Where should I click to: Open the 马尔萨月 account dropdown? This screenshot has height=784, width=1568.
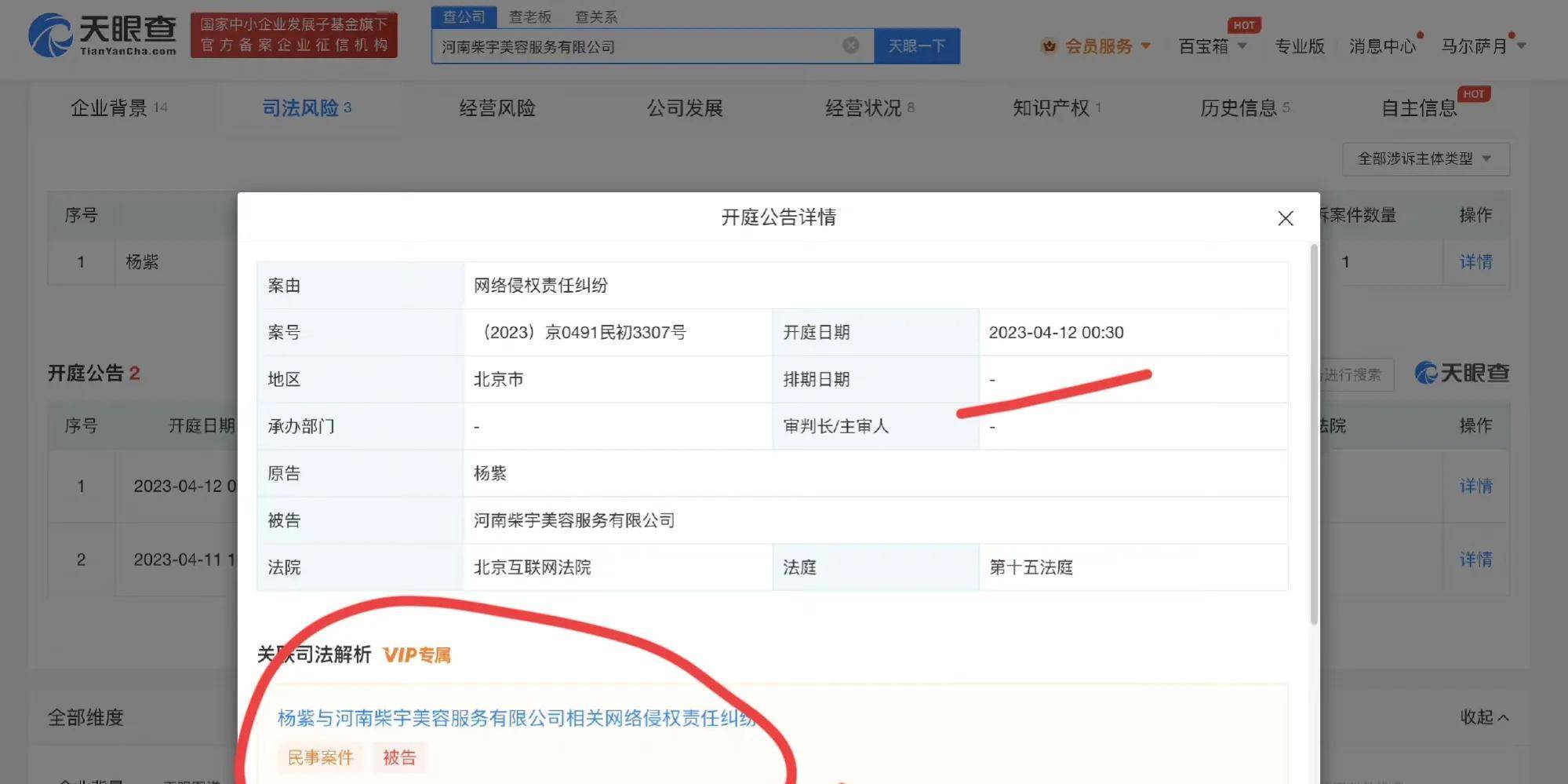tap(1483, 46)
